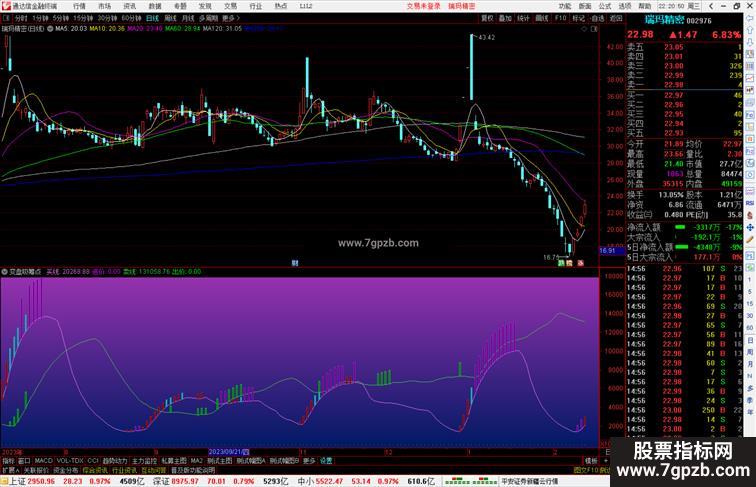Click the indicator pane settings icon beside 变盘抄筹点
This screenshot has height=487, width=756.
pyautogui.click(x=4, y=272)
